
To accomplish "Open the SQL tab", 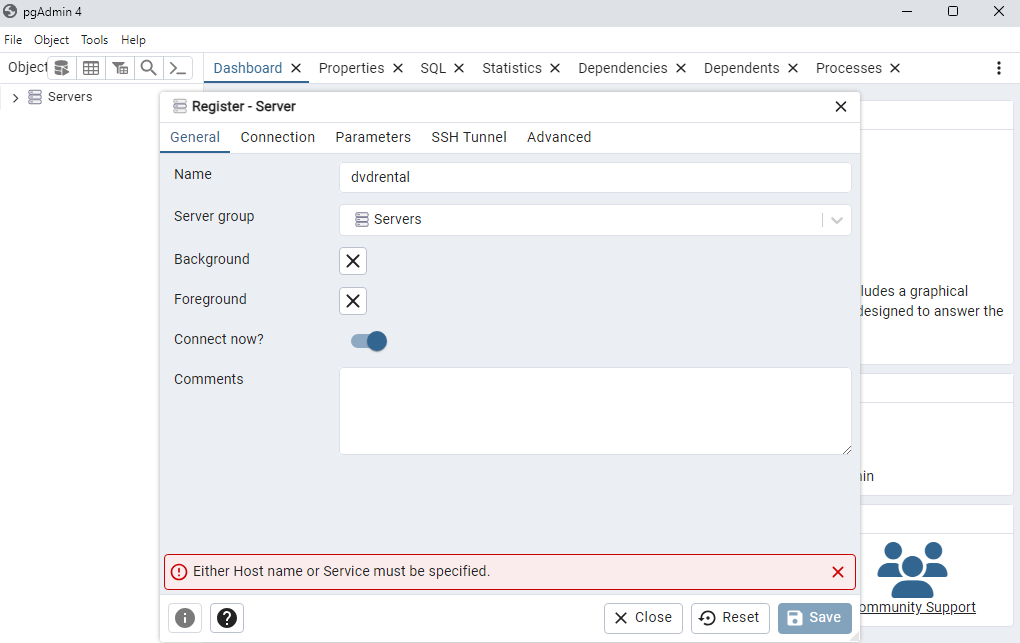I will tap(433, 68).
